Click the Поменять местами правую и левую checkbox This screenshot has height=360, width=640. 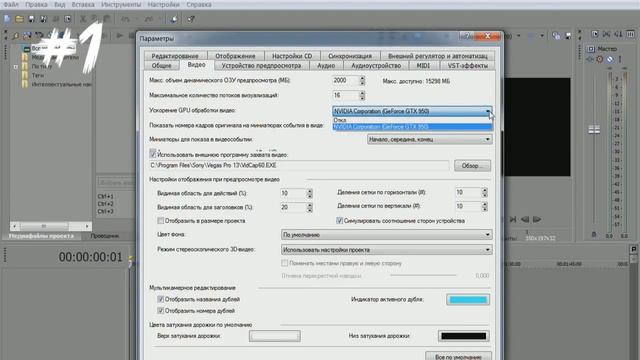pos(284,263)
